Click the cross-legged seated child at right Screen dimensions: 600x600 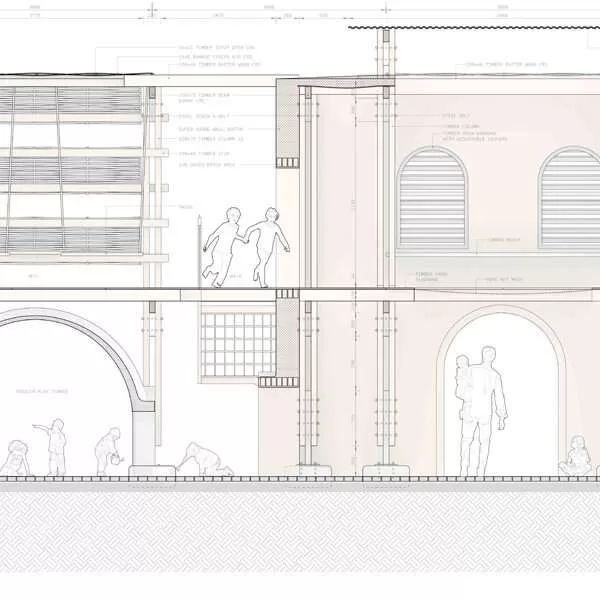(575, 456)
